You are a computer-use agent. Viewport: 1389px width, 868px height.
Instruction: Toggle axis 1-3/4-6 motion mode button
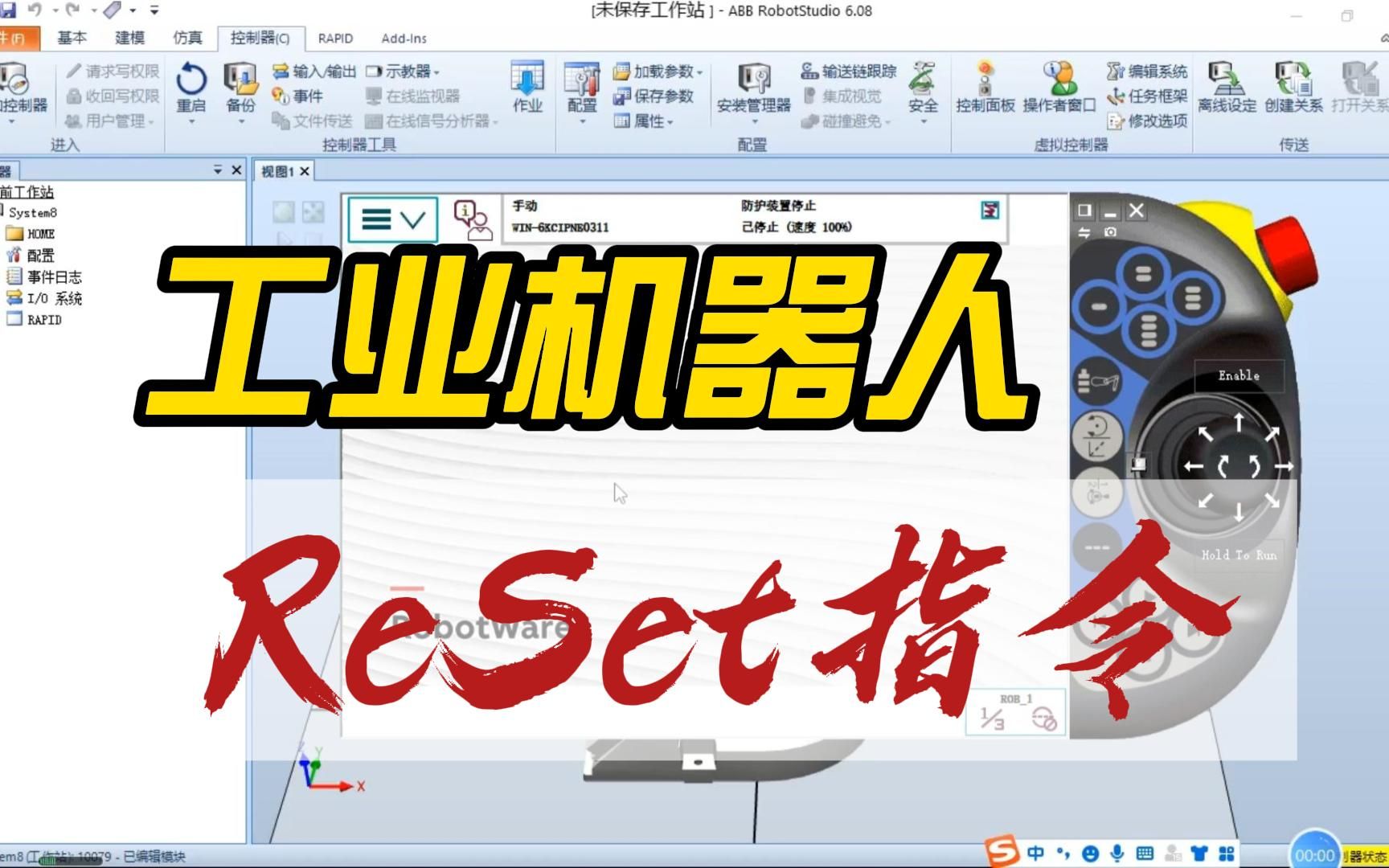click(1096, 491)
